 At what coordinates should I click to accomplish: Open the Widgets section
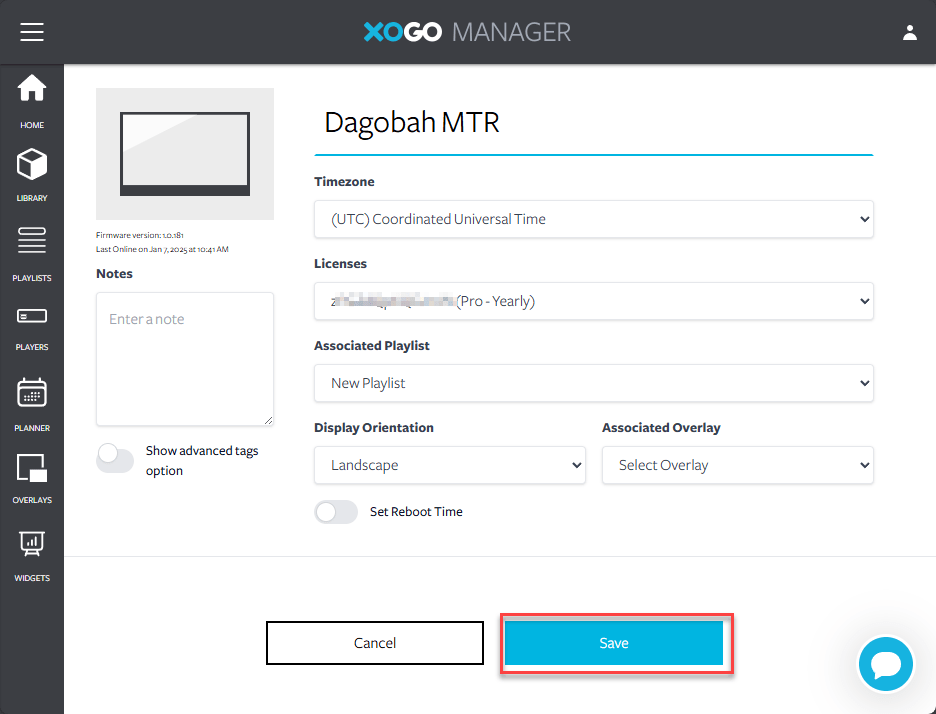(x=32, y=554)
